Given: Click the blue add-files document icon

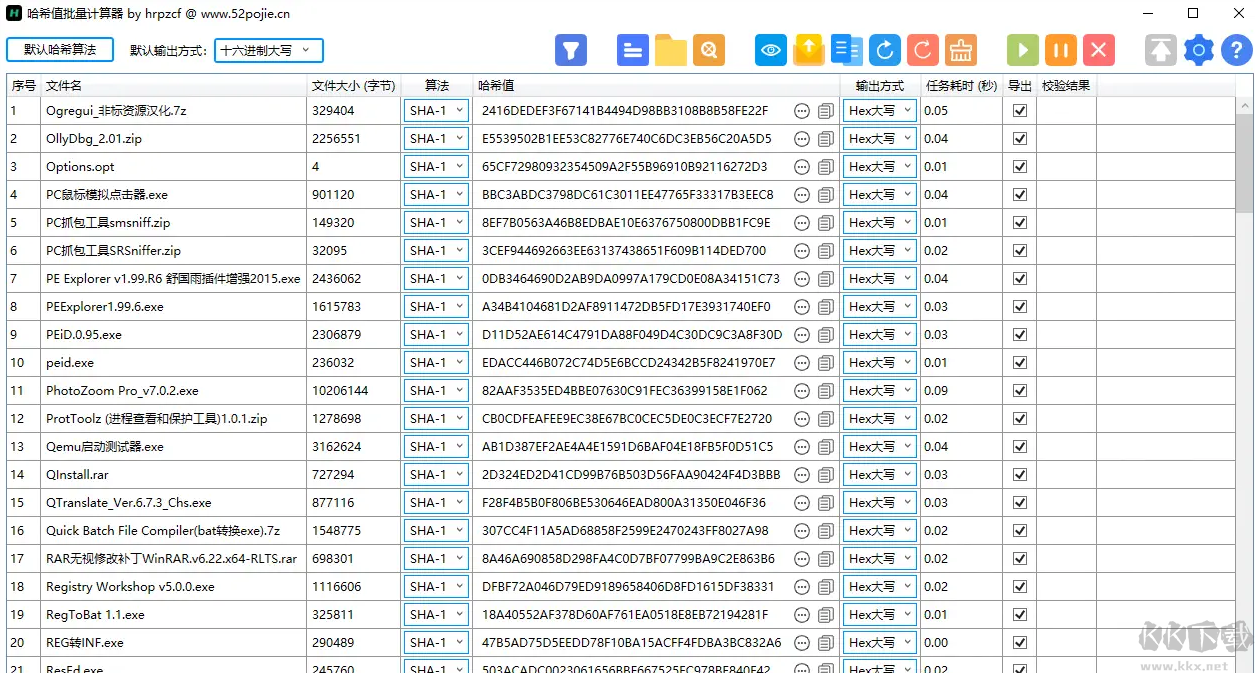Looking at the screenshot, I should (632, 50).
